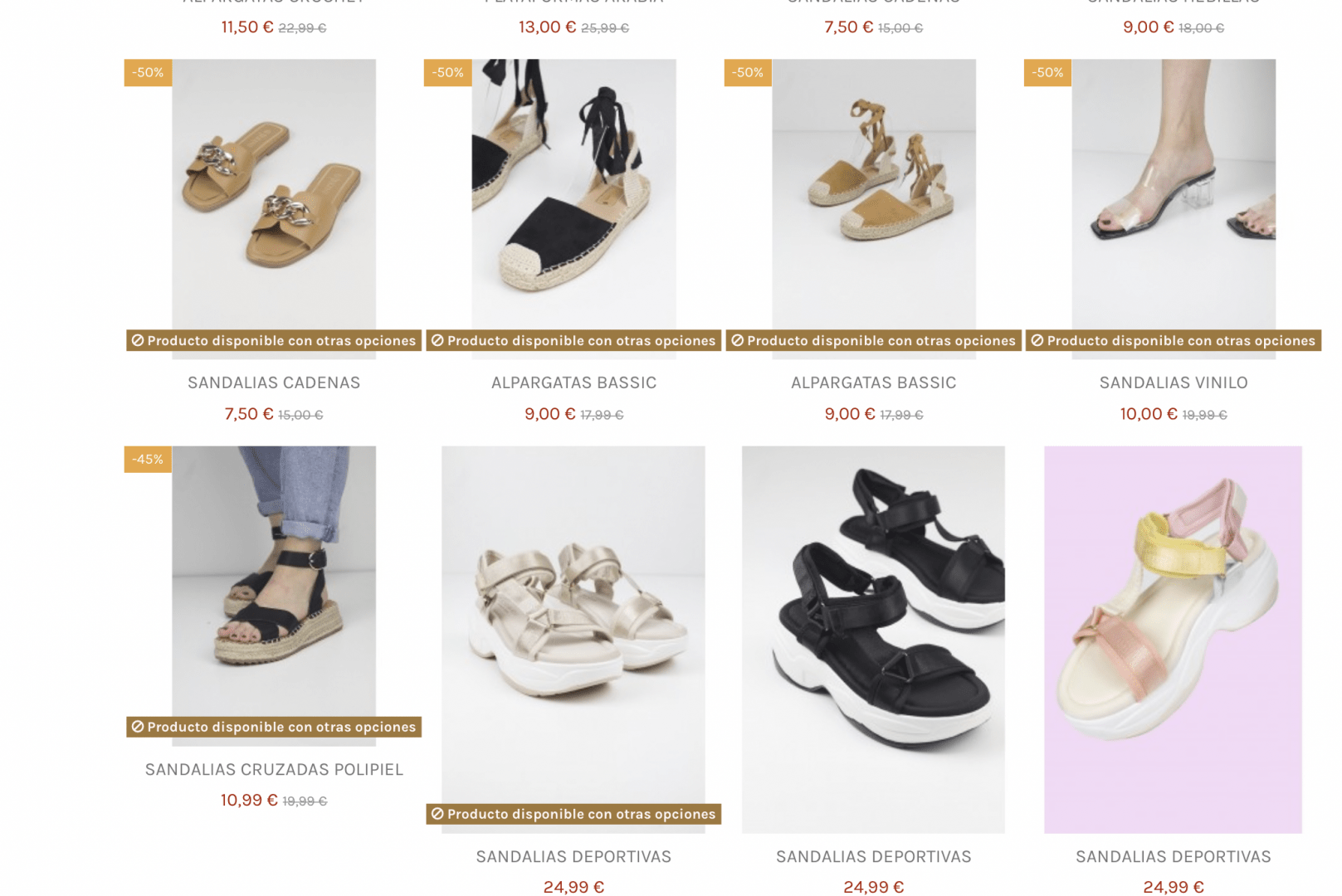Open the tan chain slide sandals image
Image resolution: width=1342 pixels, height=896 pixels.
tap(274, 207)
